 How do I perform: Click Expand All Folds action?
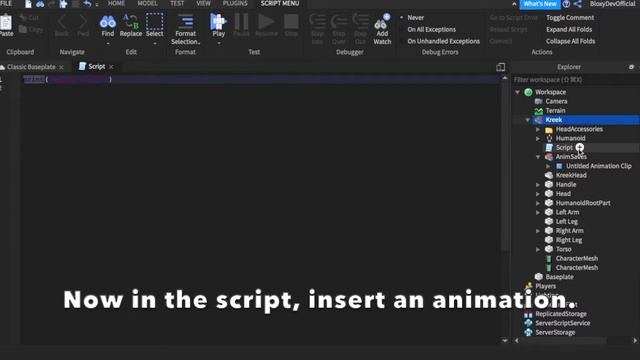point(569,29)
